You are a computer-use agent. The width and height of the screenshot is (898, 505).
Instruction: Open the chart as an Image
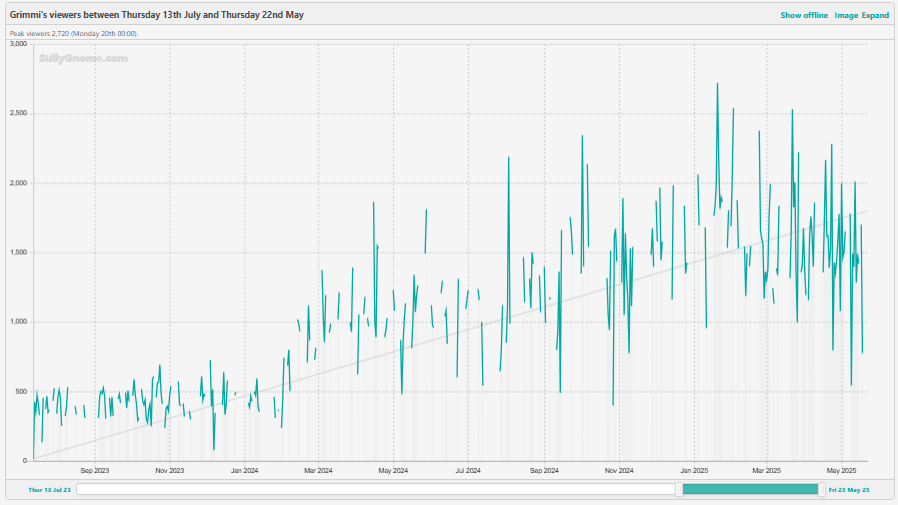846,15
